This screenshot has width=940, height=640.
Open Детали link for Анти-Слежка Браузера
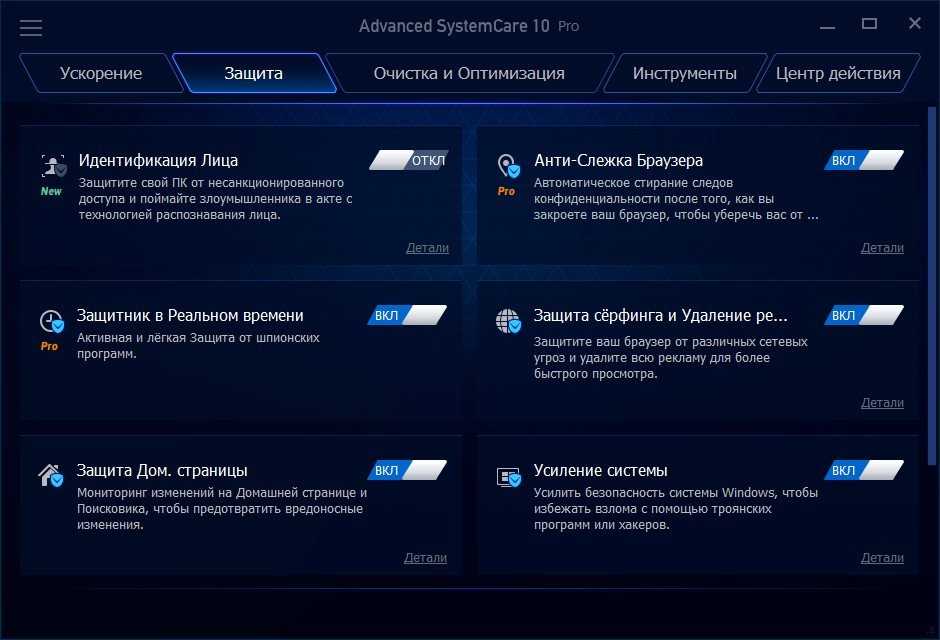coord(882,247)
